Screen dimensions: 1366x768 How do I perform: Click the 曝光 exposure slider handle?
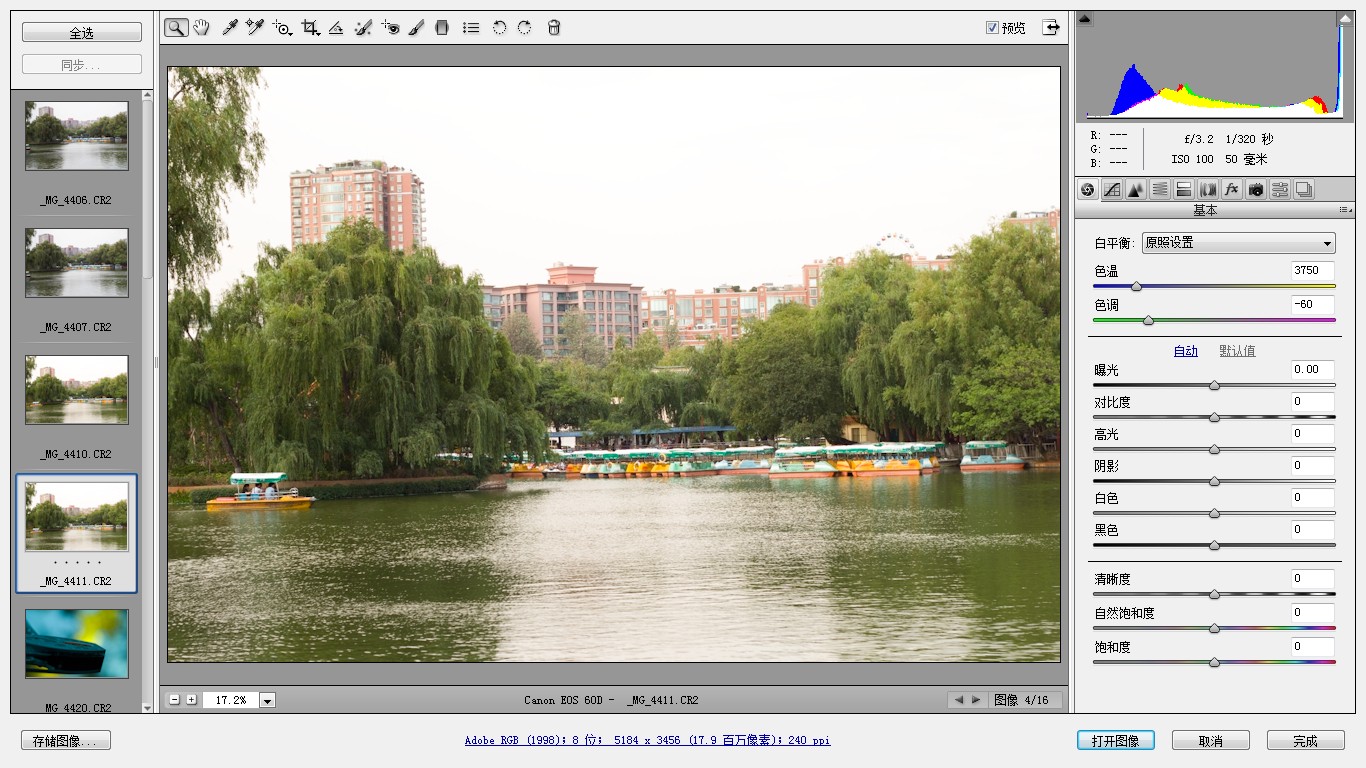[x=1214, y=385]
